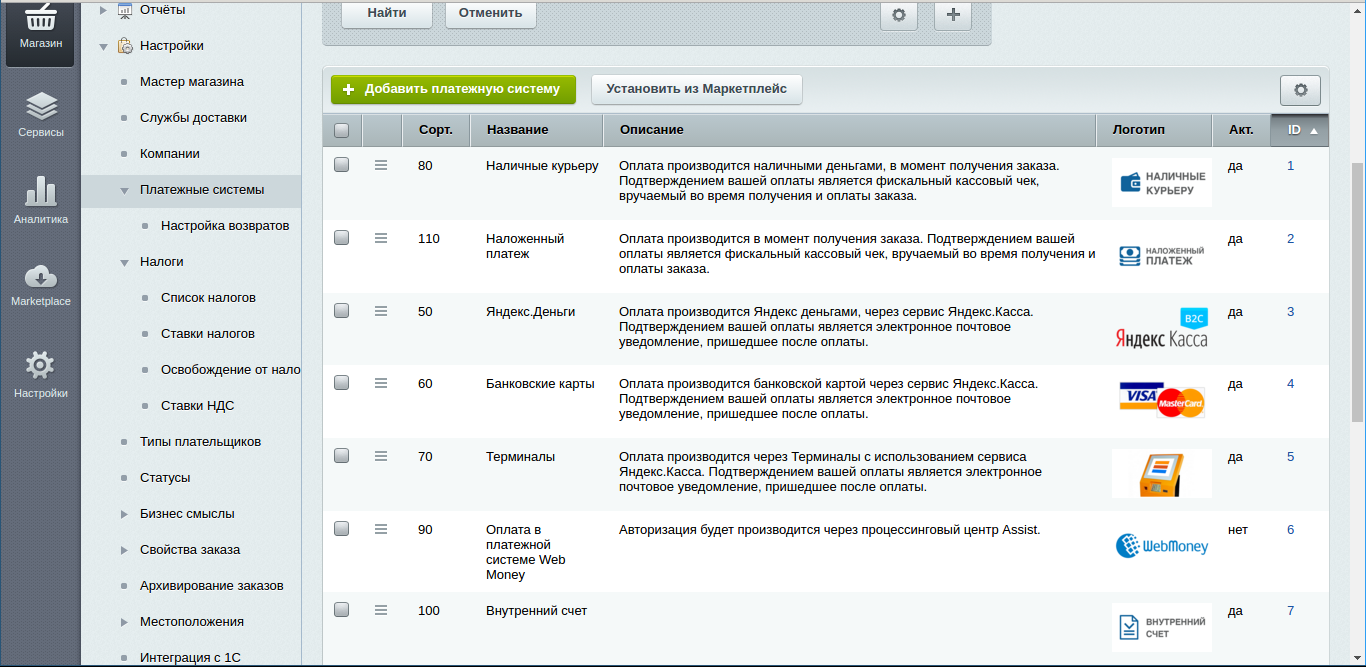
Task: Open the Аналитика sidebar section
Action: click(40, 200)
